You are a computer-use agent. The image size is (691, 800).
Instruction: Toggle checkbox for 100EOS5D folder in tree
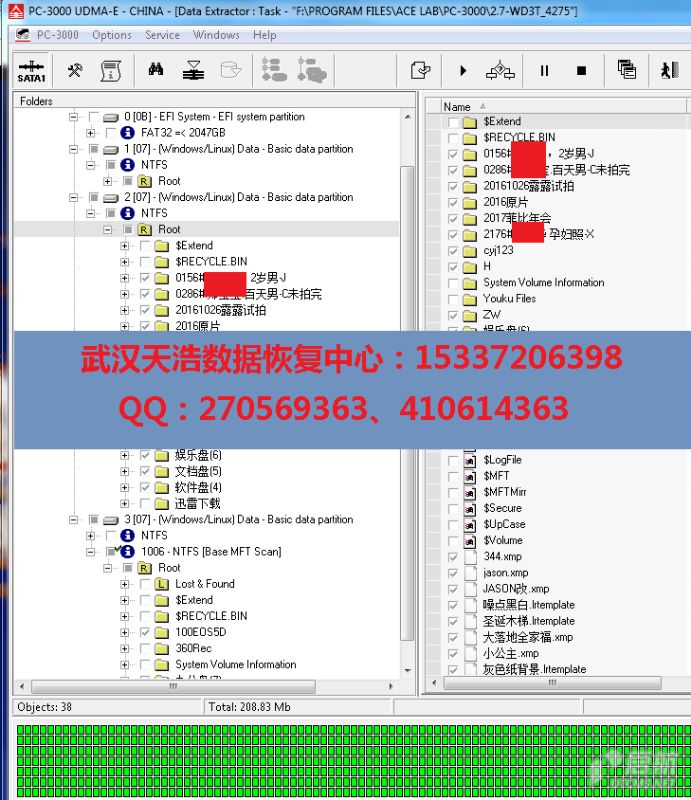click(146, 632)
